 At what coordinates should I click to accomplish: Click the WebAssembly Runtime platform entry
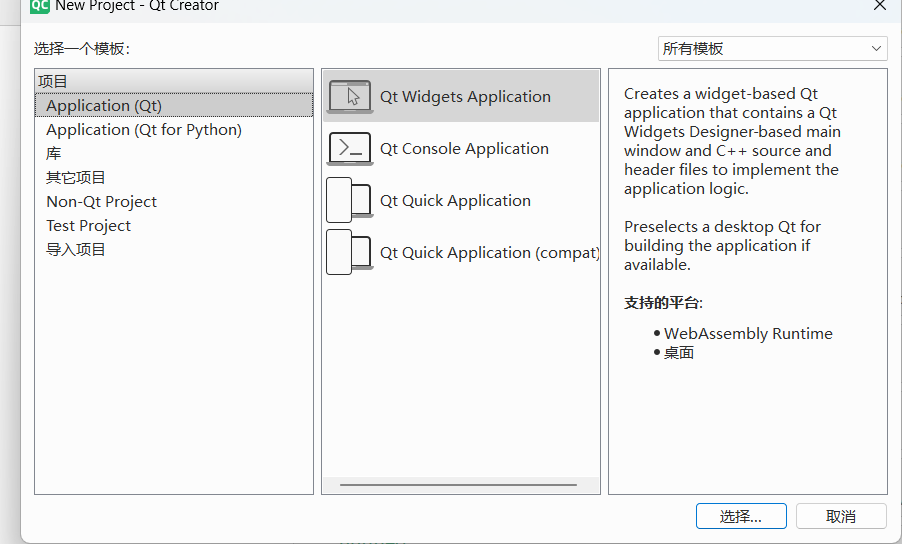pos(748,334)
